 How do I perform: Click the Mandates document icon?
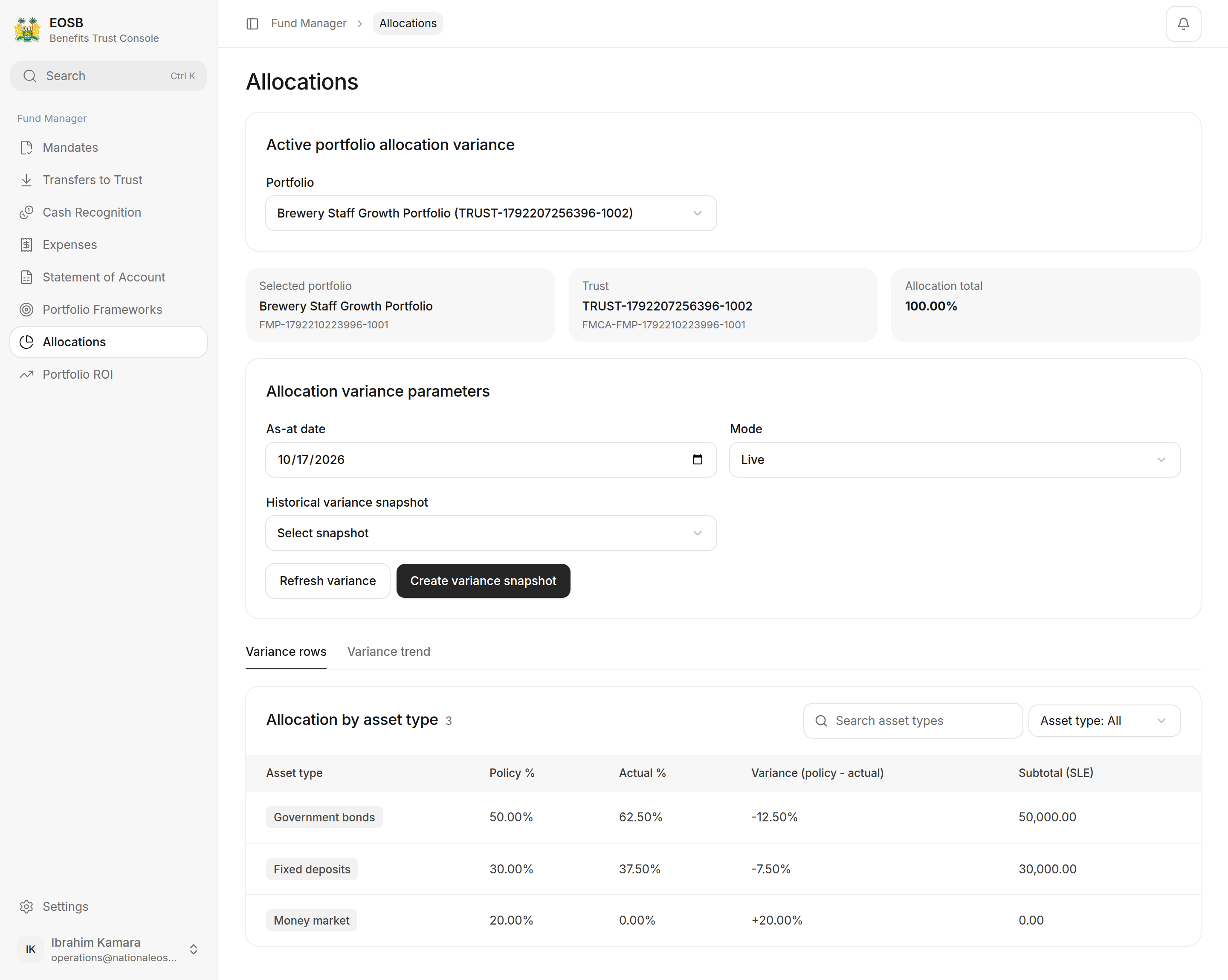(x=26, y=148)
